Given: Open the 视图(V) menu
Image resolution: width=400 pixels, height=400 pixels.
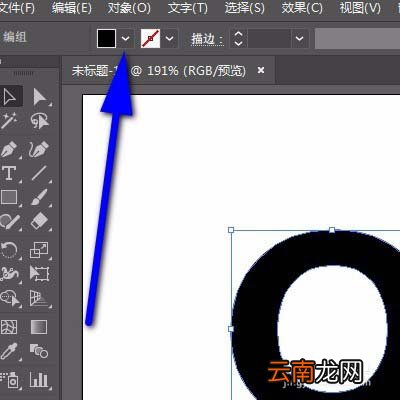Looking at the screenshot, I should click(x=360, y=8).
